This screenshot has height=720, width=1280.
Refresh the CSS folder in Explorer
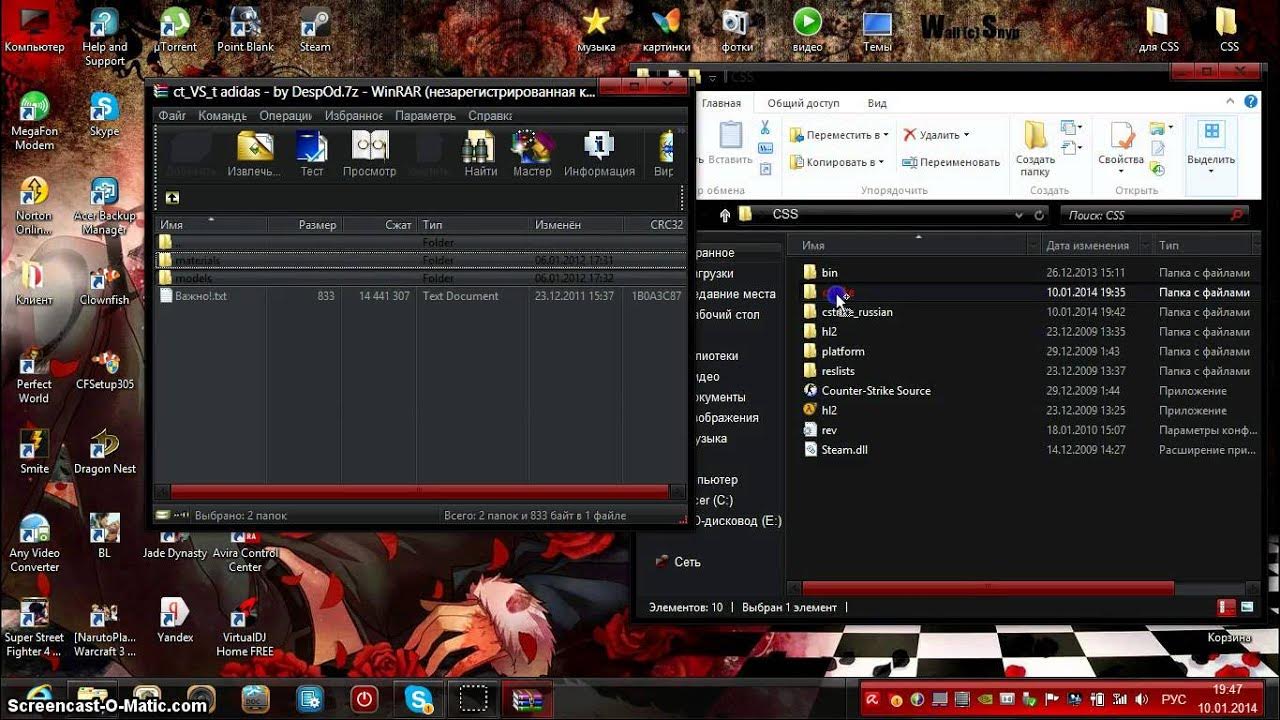pyautogui.click(x=1040, y=215)
